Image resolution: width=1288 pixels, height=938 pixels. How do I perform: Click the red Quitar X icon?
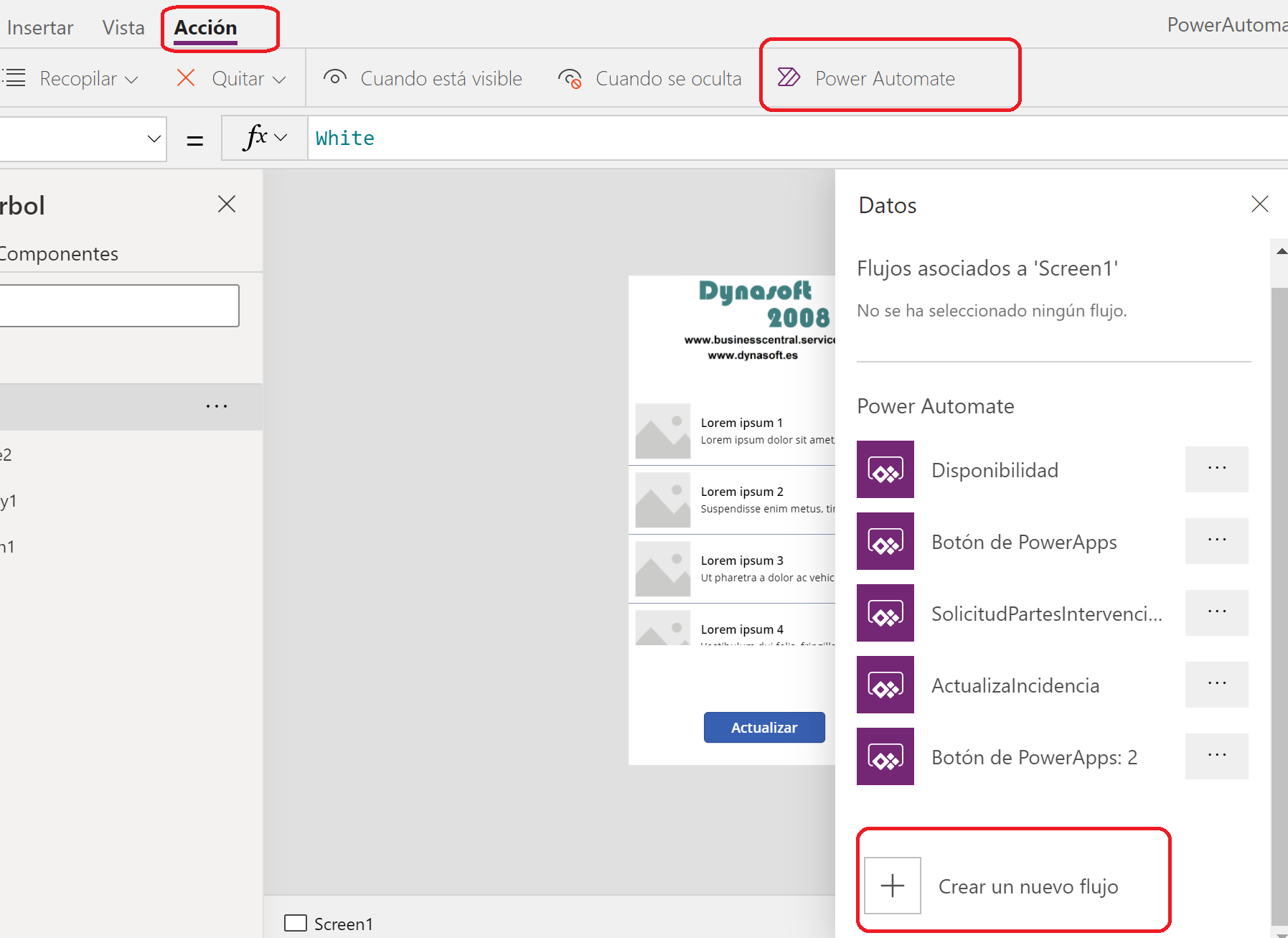tap(185, 78)
